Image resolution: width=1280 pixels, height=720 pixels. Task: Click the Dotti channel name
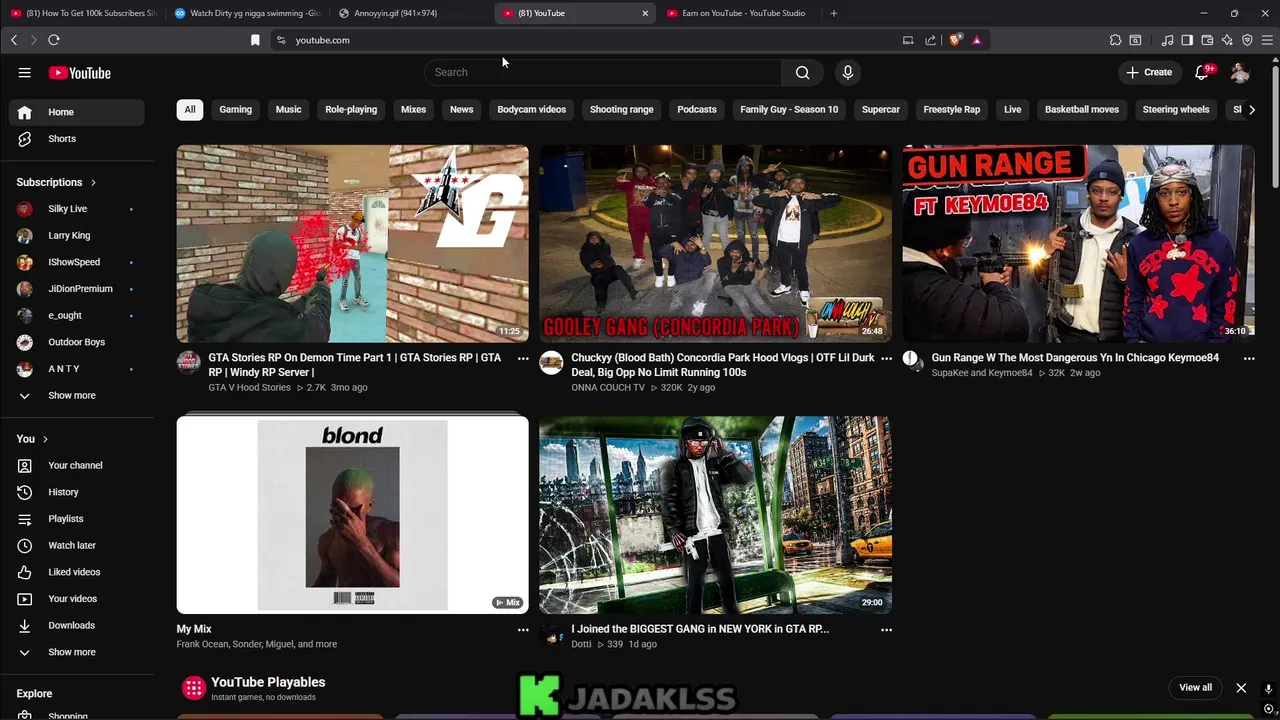click(581, 644)
